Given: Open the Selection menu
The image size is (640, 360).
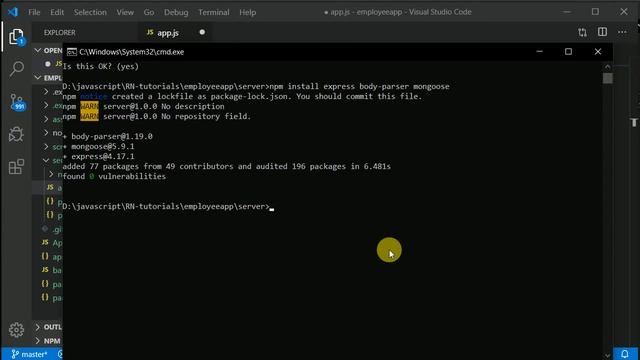Looking at the screenshot, I should 90,12.
